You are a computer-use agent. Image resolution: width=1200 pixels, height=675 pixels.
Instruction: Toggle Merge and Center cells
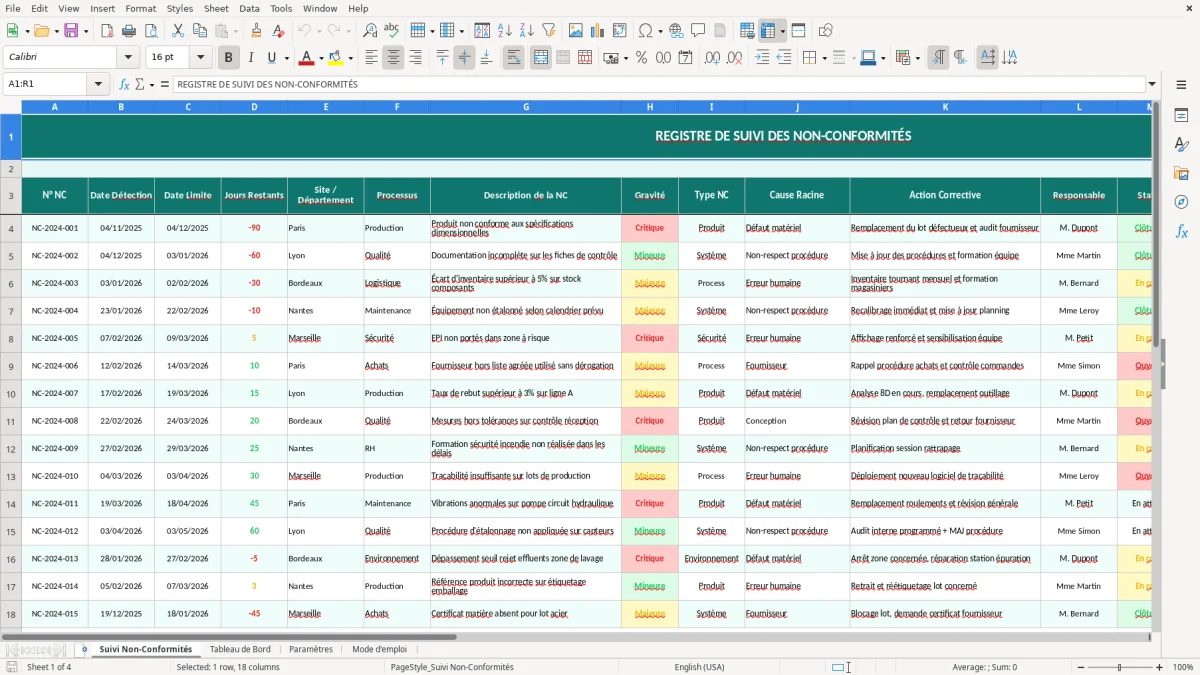[x=540, y=58]
